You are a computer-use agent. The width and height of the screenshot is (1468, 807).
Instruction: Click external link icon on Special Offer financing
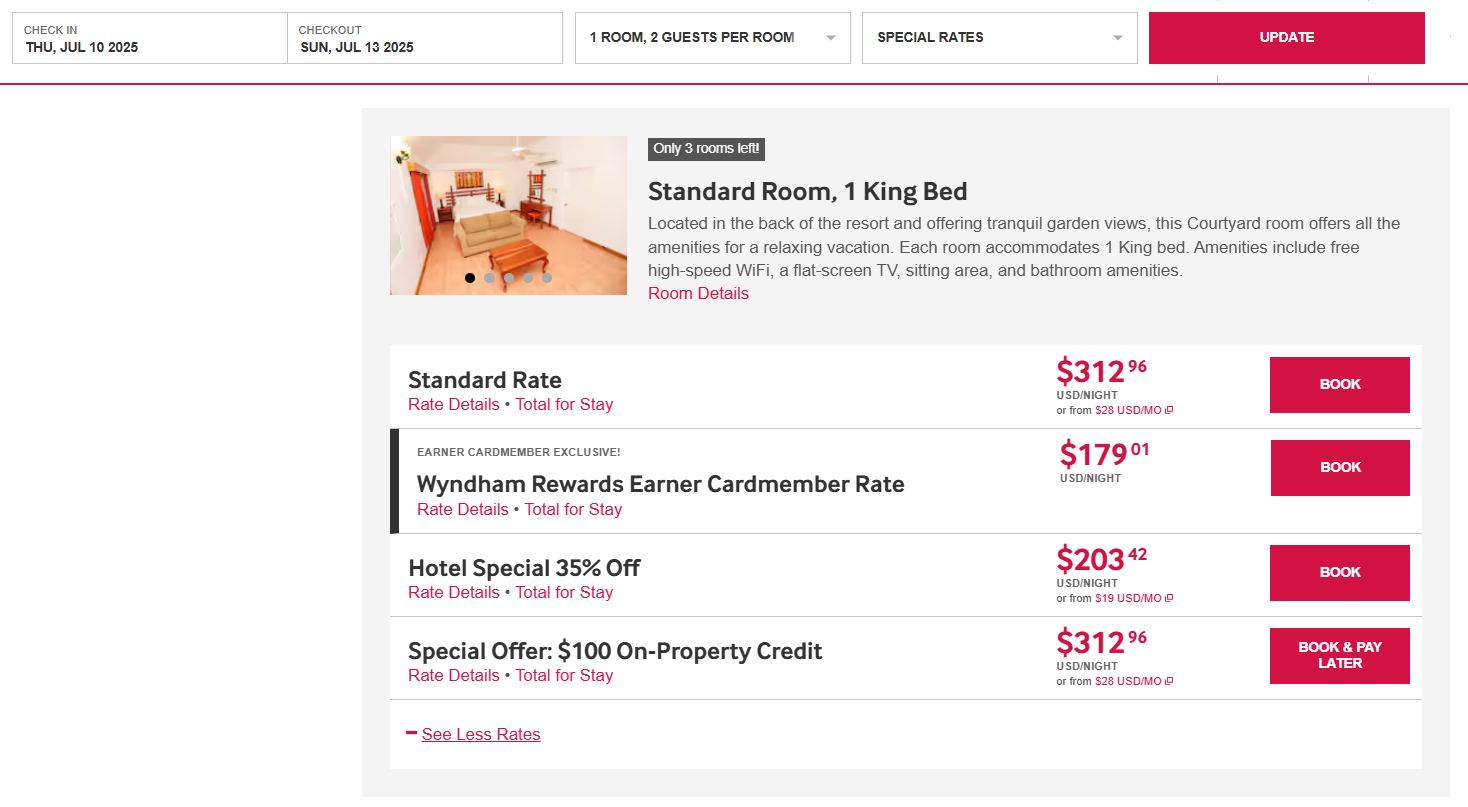1170,680
